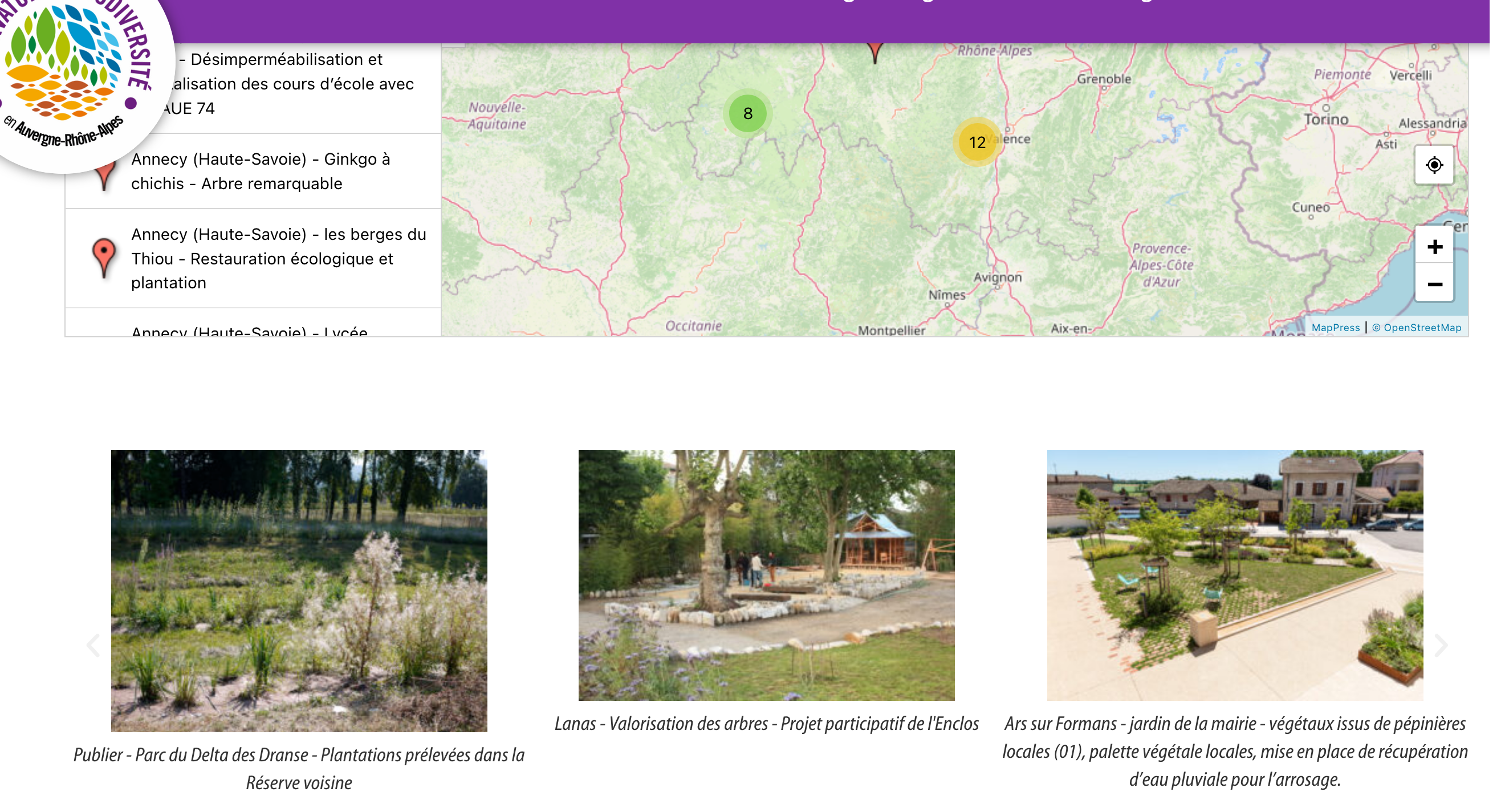The height and width of the screenshot is (812, 1505).
Task: Open the green cluster marker labeled 8
Action: 747,113
